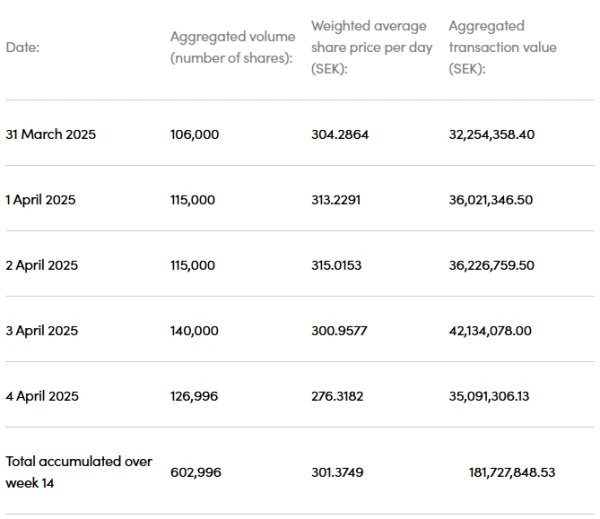
Task: Click the transaction value 42,134,078.00
Action: click(x=491, y=330)
